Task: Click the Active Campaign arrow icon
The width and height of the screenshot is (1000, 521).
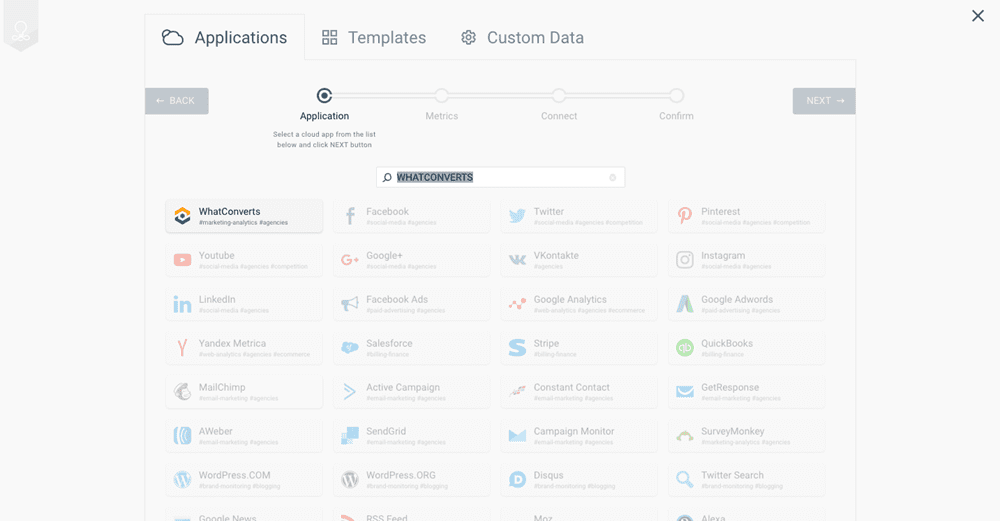Action: point(350,392)
